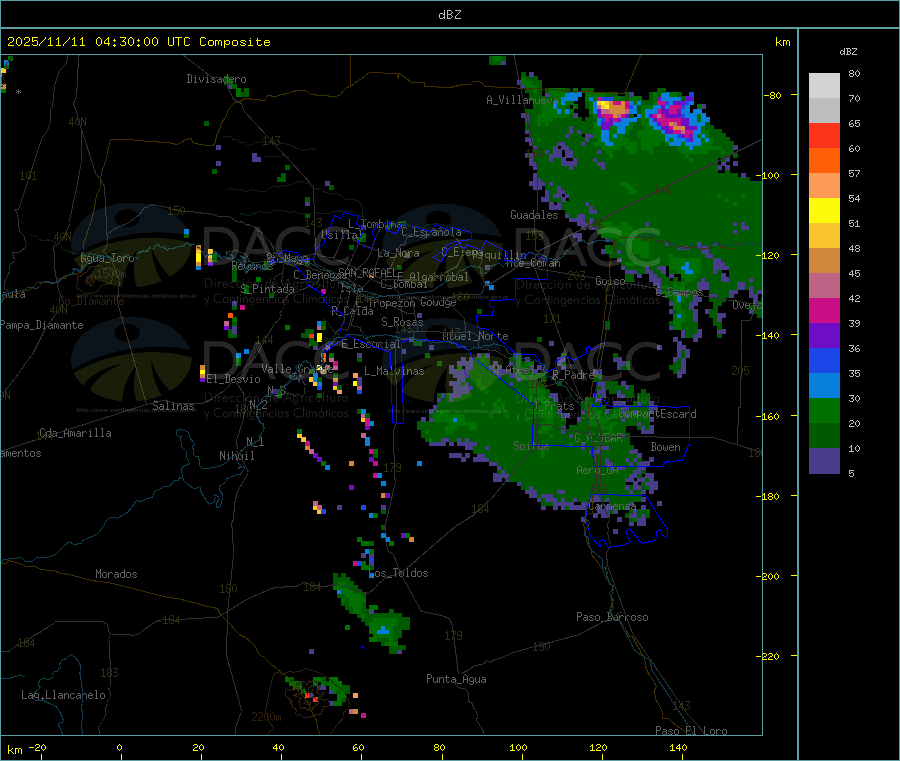Click the Bowen place label
Screen dimensions: 900x761
click(x=665, y=447)
